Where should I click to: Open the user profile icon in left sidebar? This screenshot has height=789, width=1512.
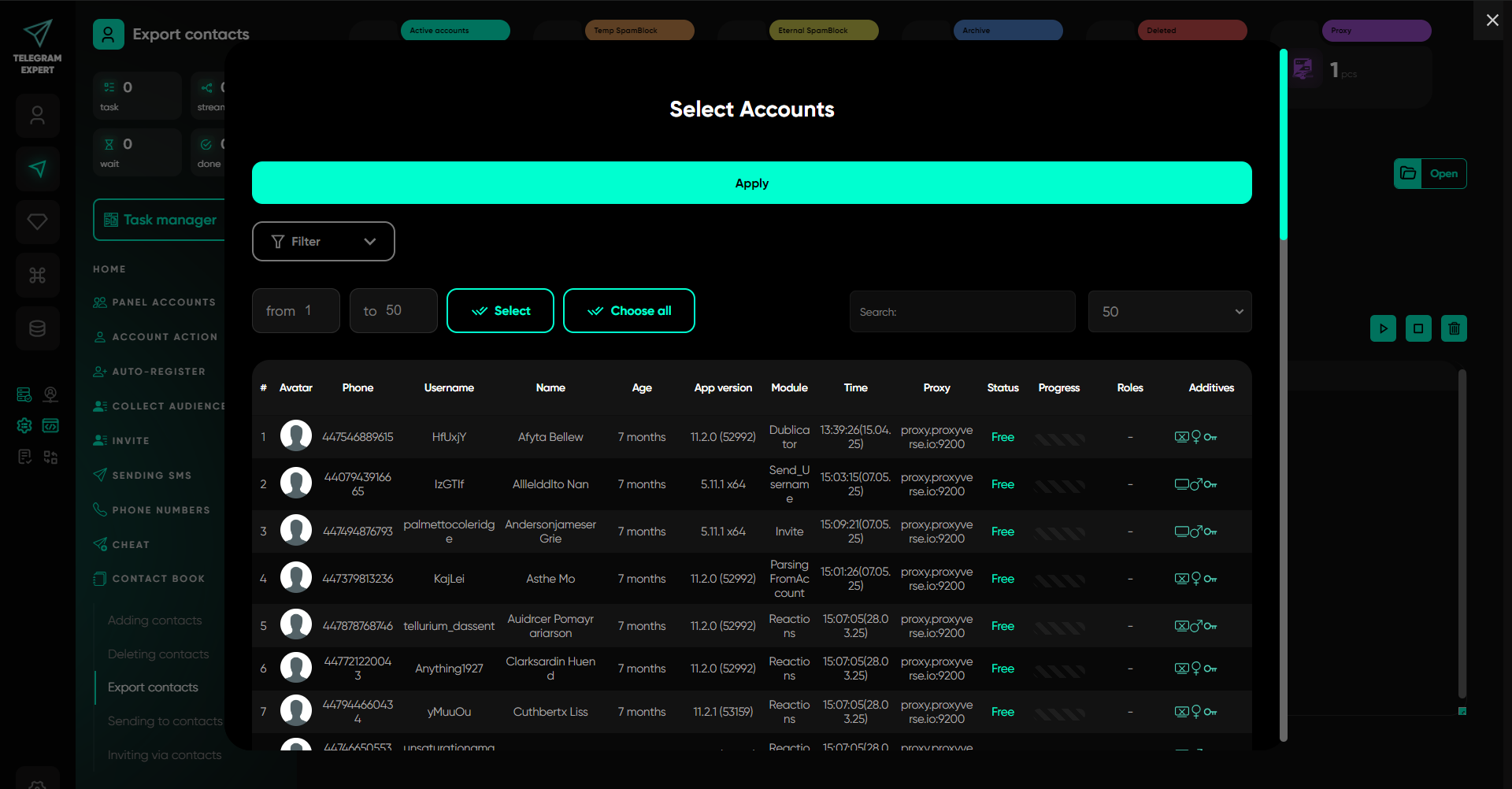(37, 116)
